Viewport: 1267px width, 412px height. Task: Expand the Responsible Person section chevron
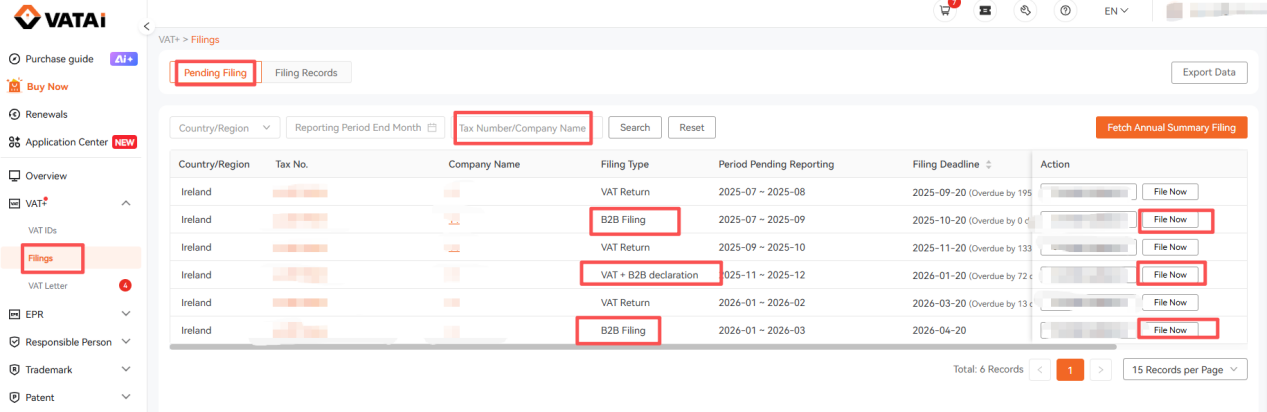126,342
